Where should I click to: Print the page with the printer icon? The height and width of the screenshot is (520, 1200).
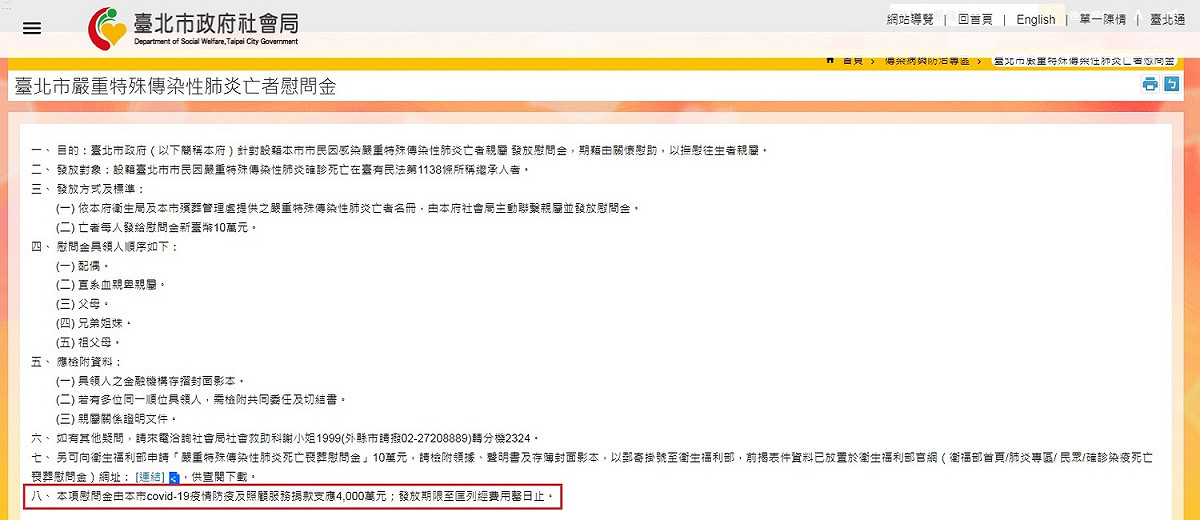1150,85
